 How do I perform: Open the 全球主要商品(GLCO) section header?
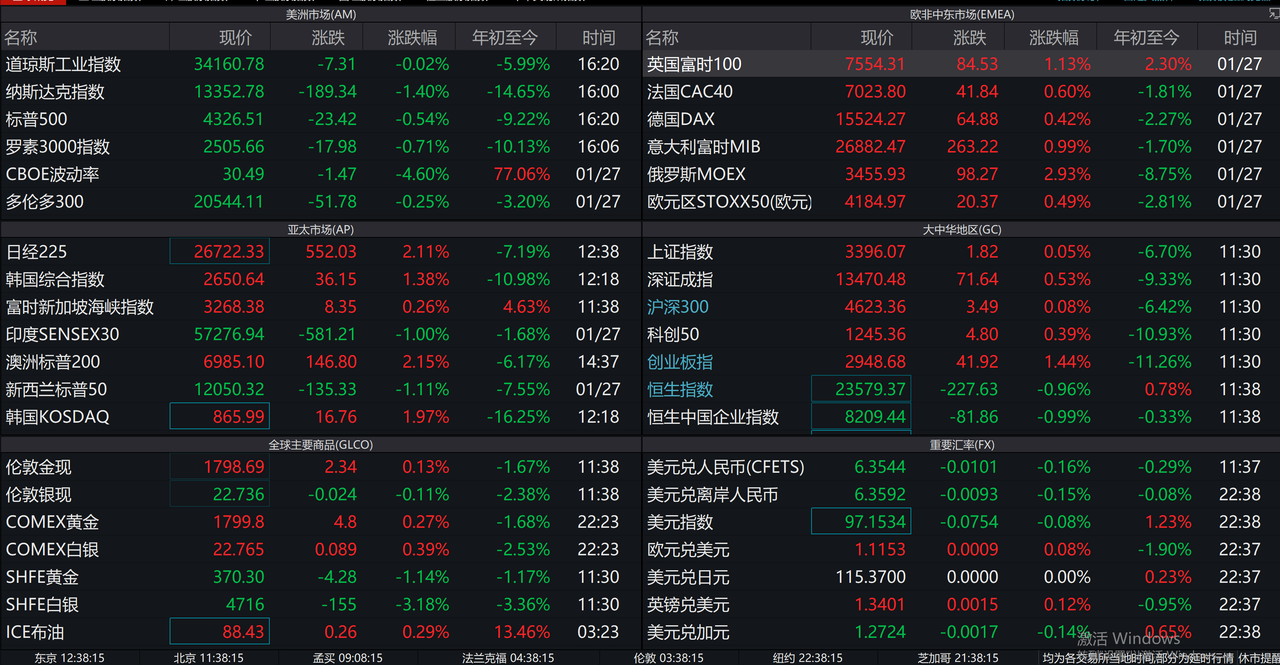[321, 444]
